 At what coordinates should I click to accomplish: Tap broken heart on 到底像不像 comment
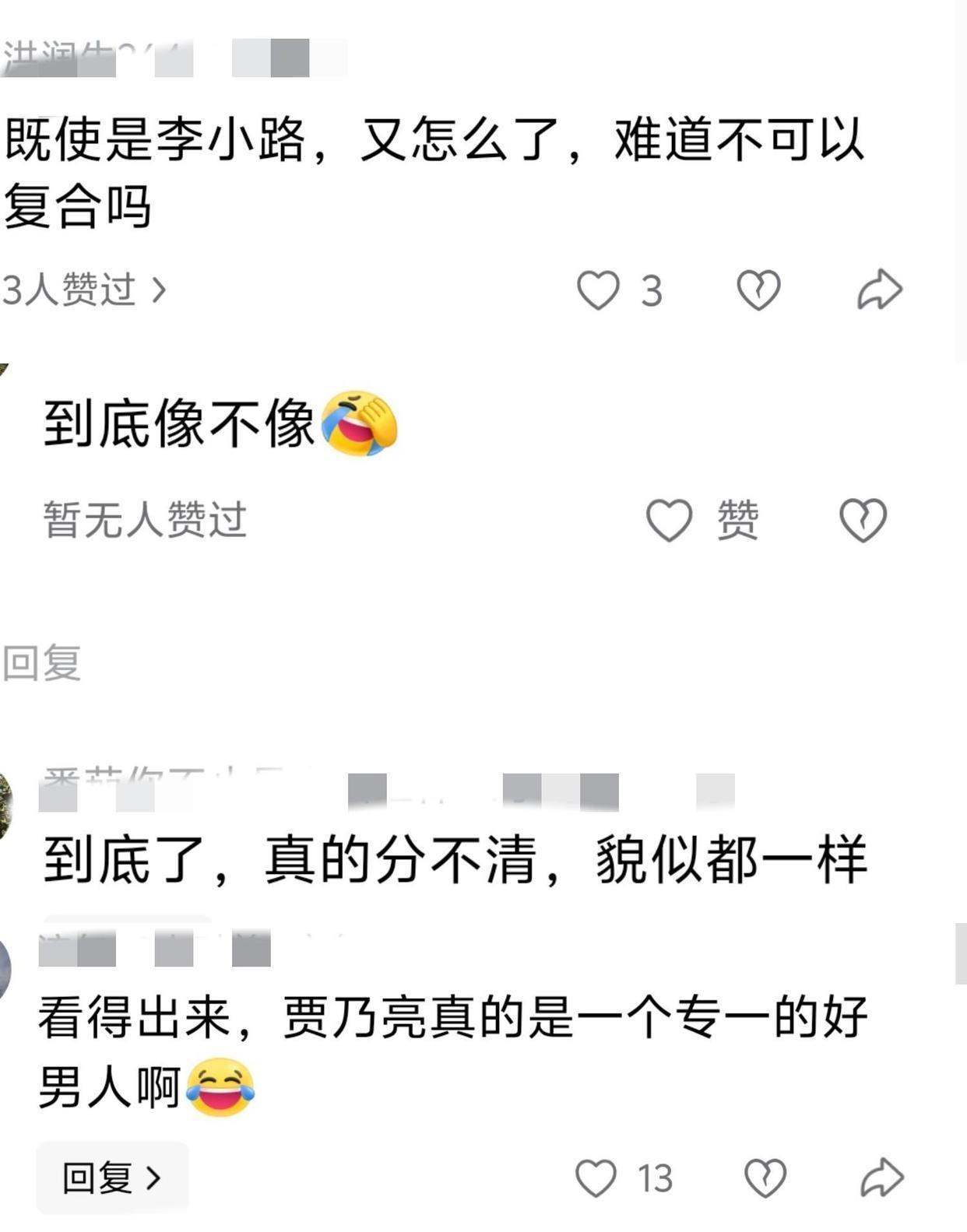(863, 520)
